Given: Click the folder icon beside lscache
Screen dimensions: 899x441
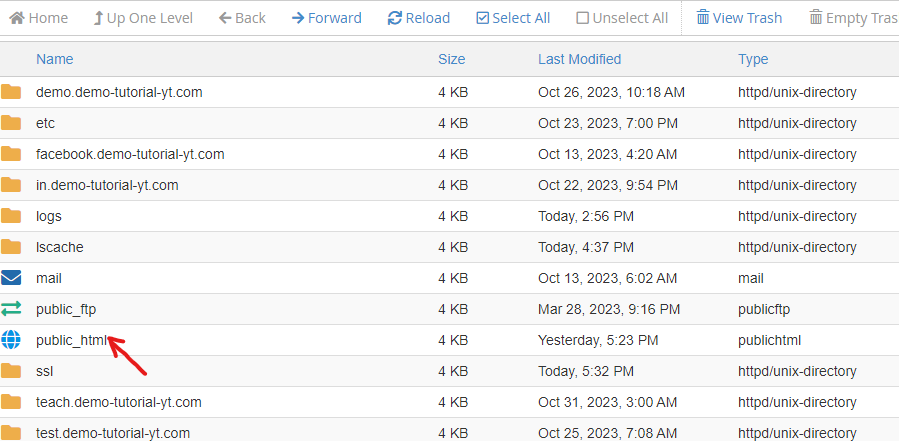Looking at the screenshot, I should coord(11,247).
